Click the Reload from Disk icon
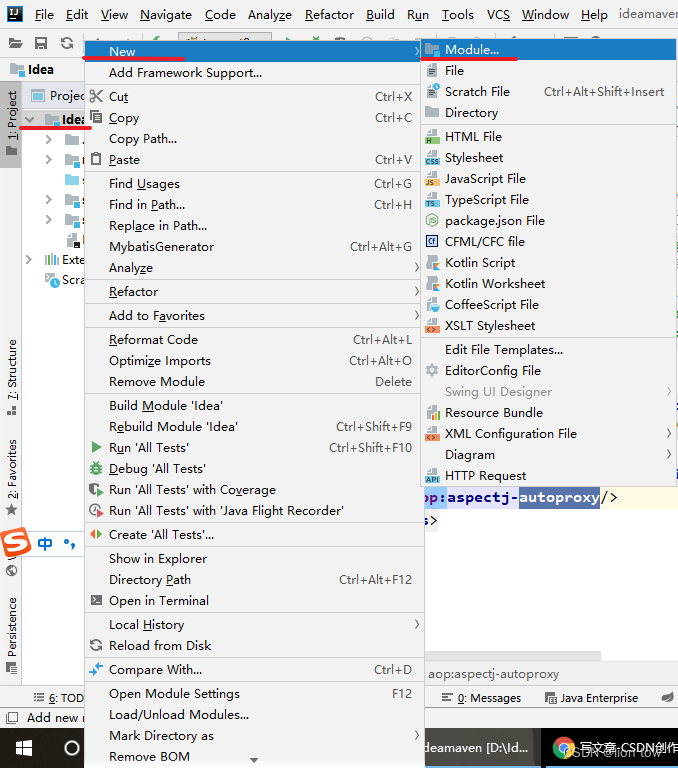This screenshot has width=678, height=768. (x=96, y=645)
